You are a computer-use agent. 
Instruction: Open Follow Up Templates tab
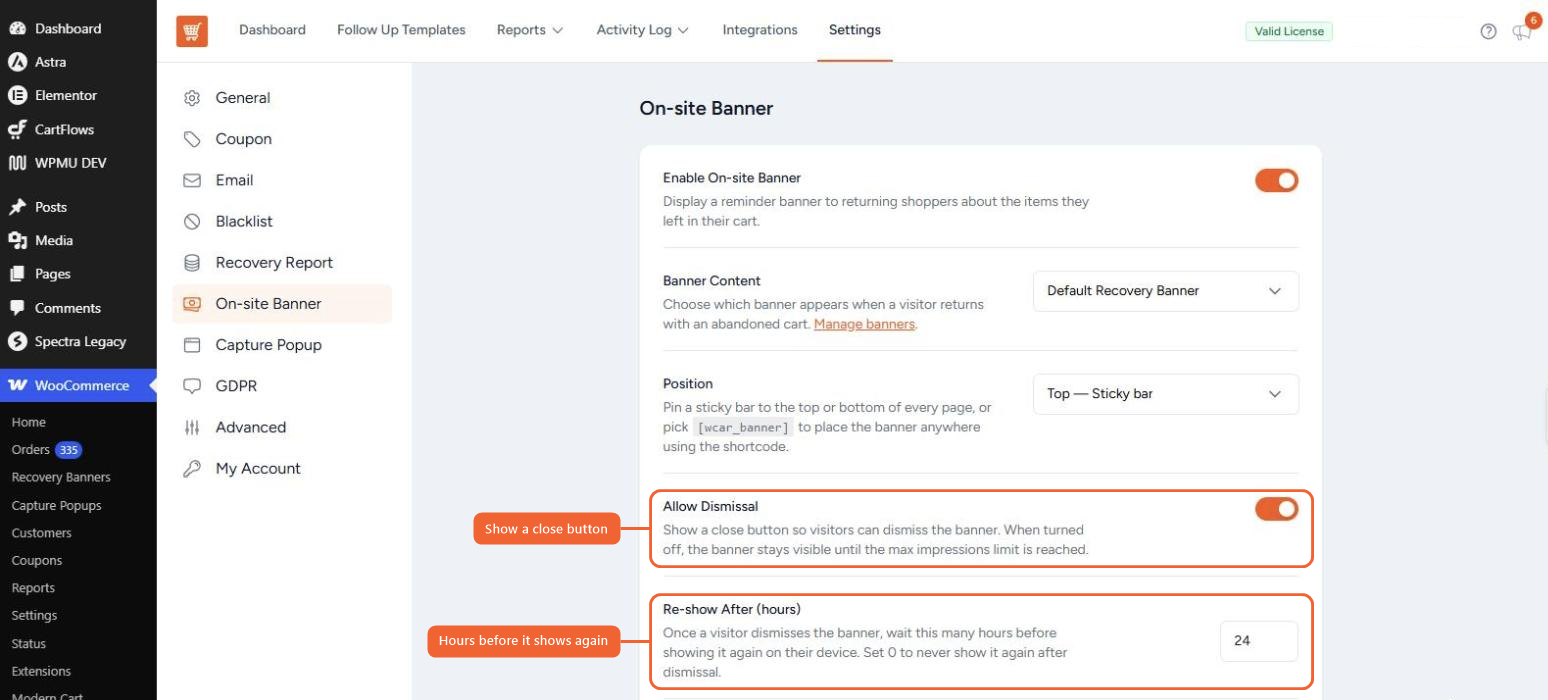pos(401,30)
